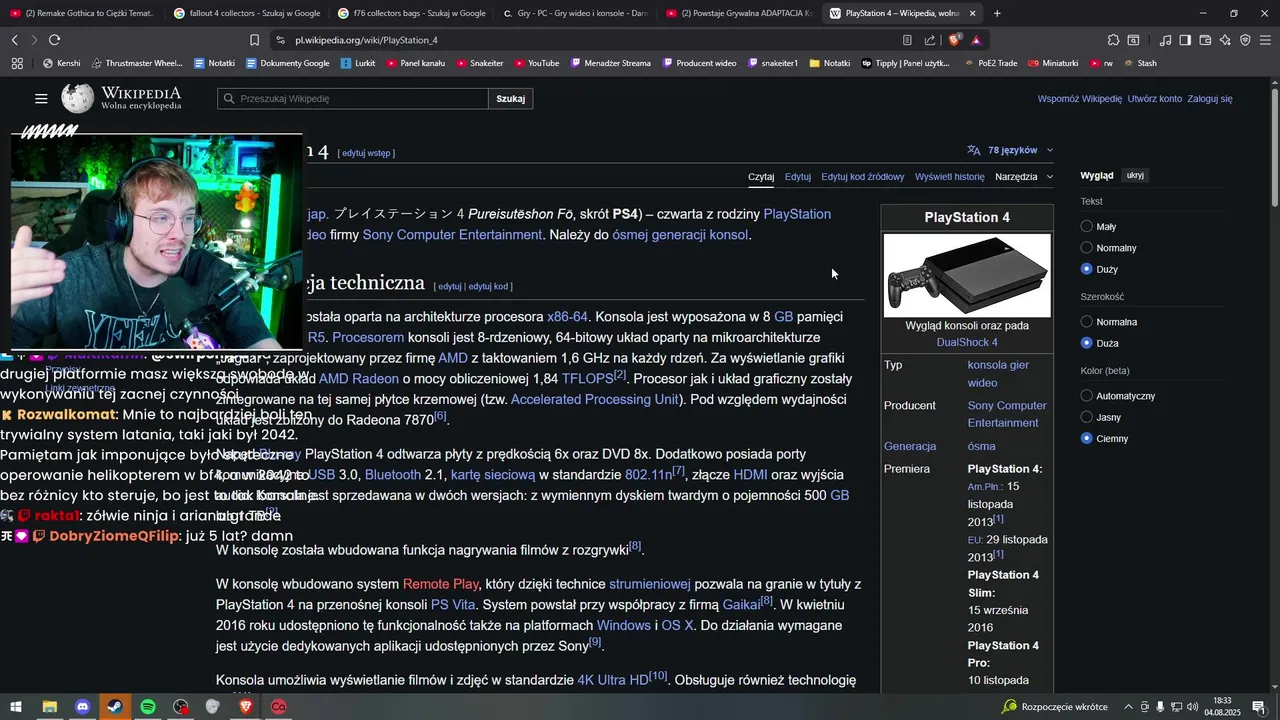Open the Brave Wallet icon
Image resolution: width=1280 pixels, height=720 pixels.
(x=1205, y=40)
